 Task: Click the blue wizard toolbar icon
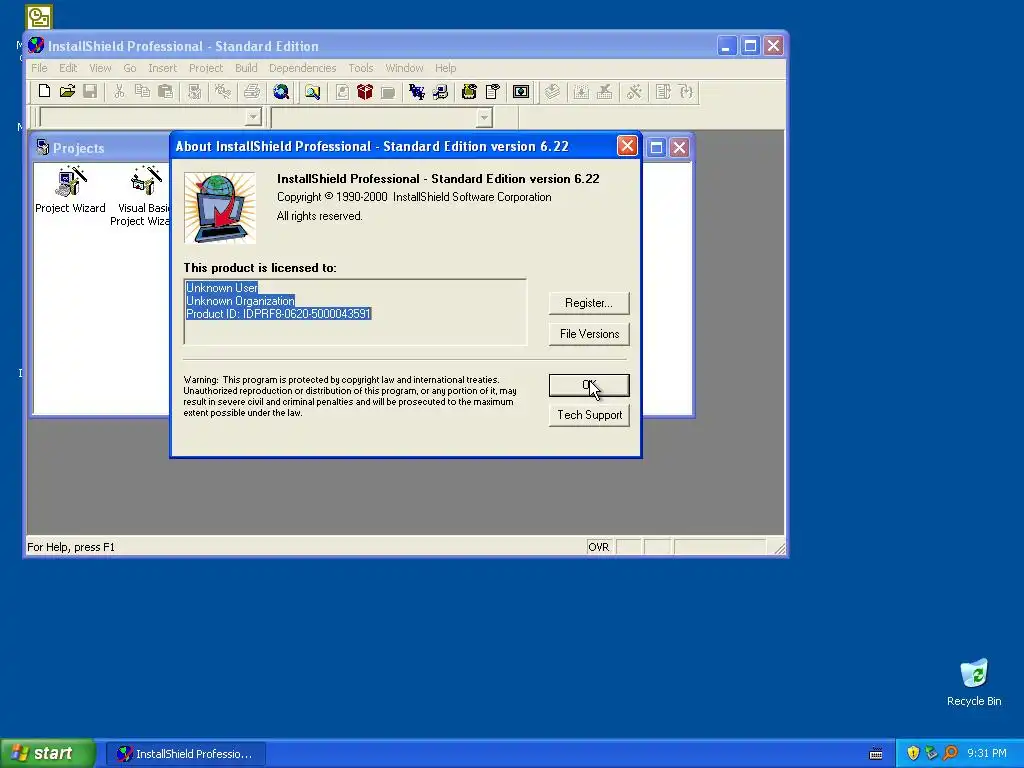[417, 91]
